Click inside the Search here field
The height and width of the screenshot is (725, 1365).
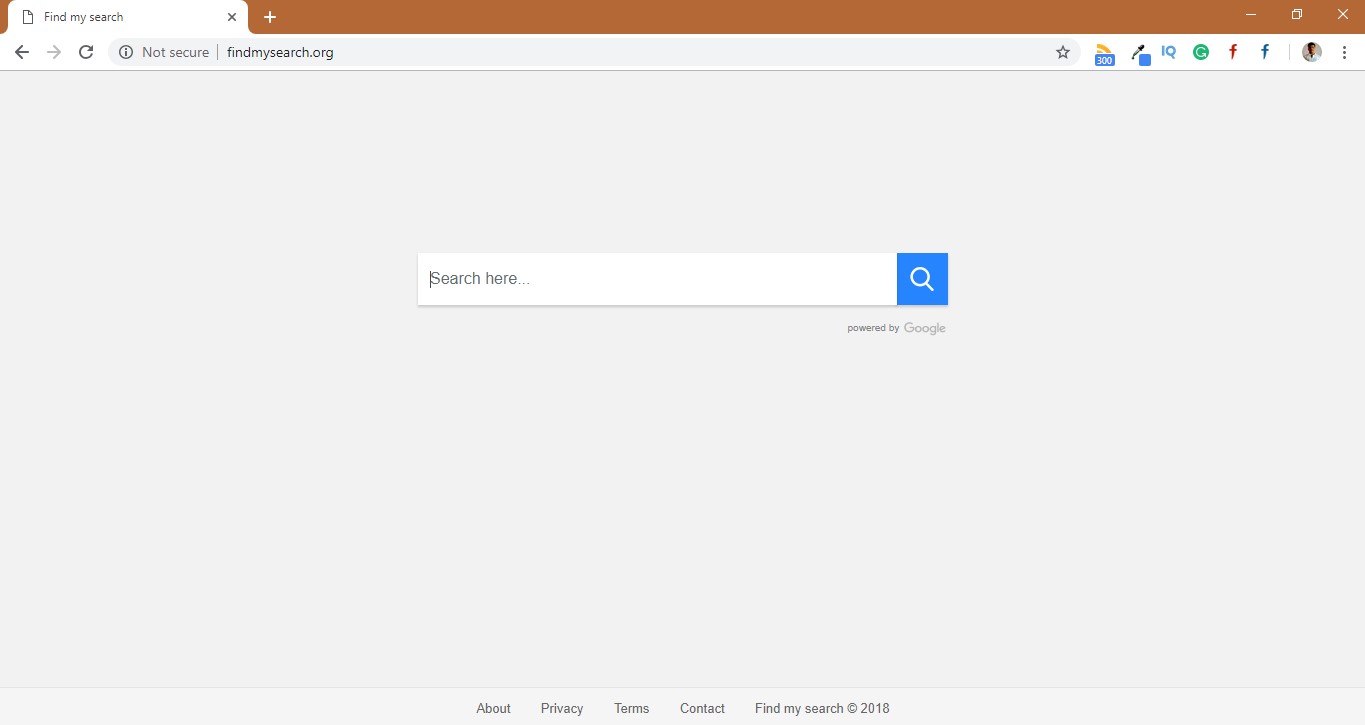click(650, 278)
